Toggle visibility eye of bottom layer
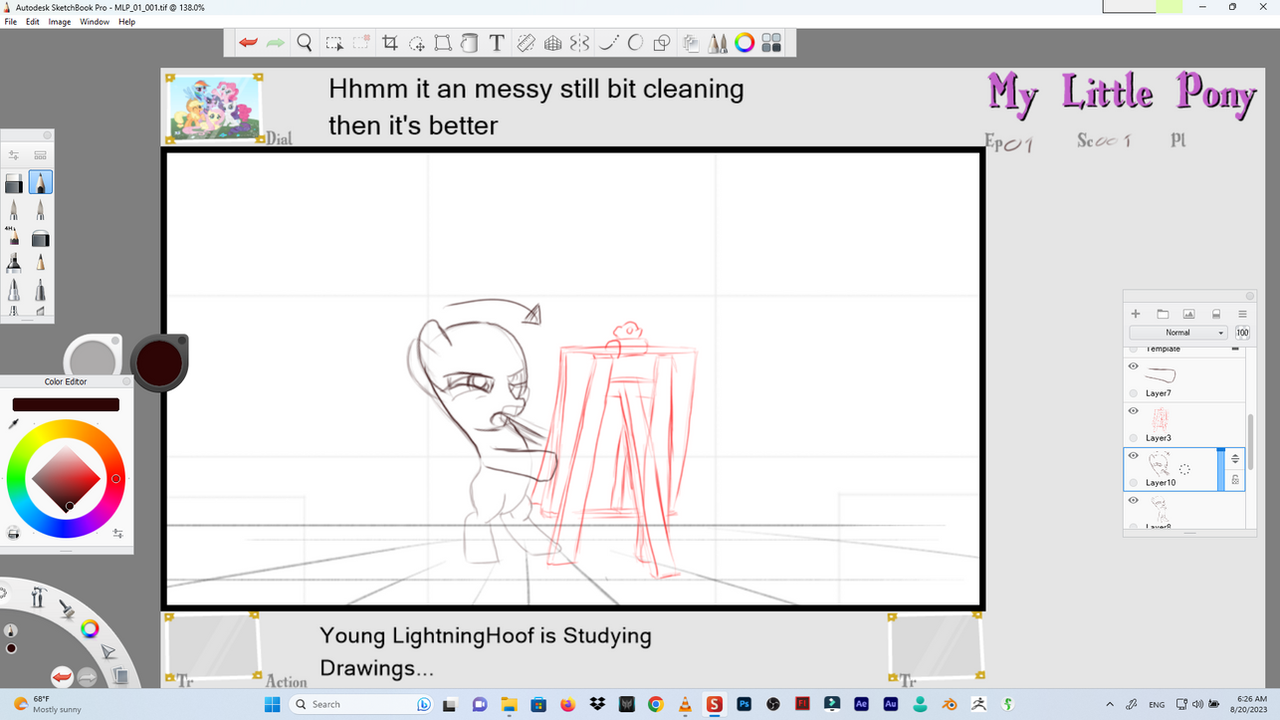The image size is (1280, 720). 1133,500
